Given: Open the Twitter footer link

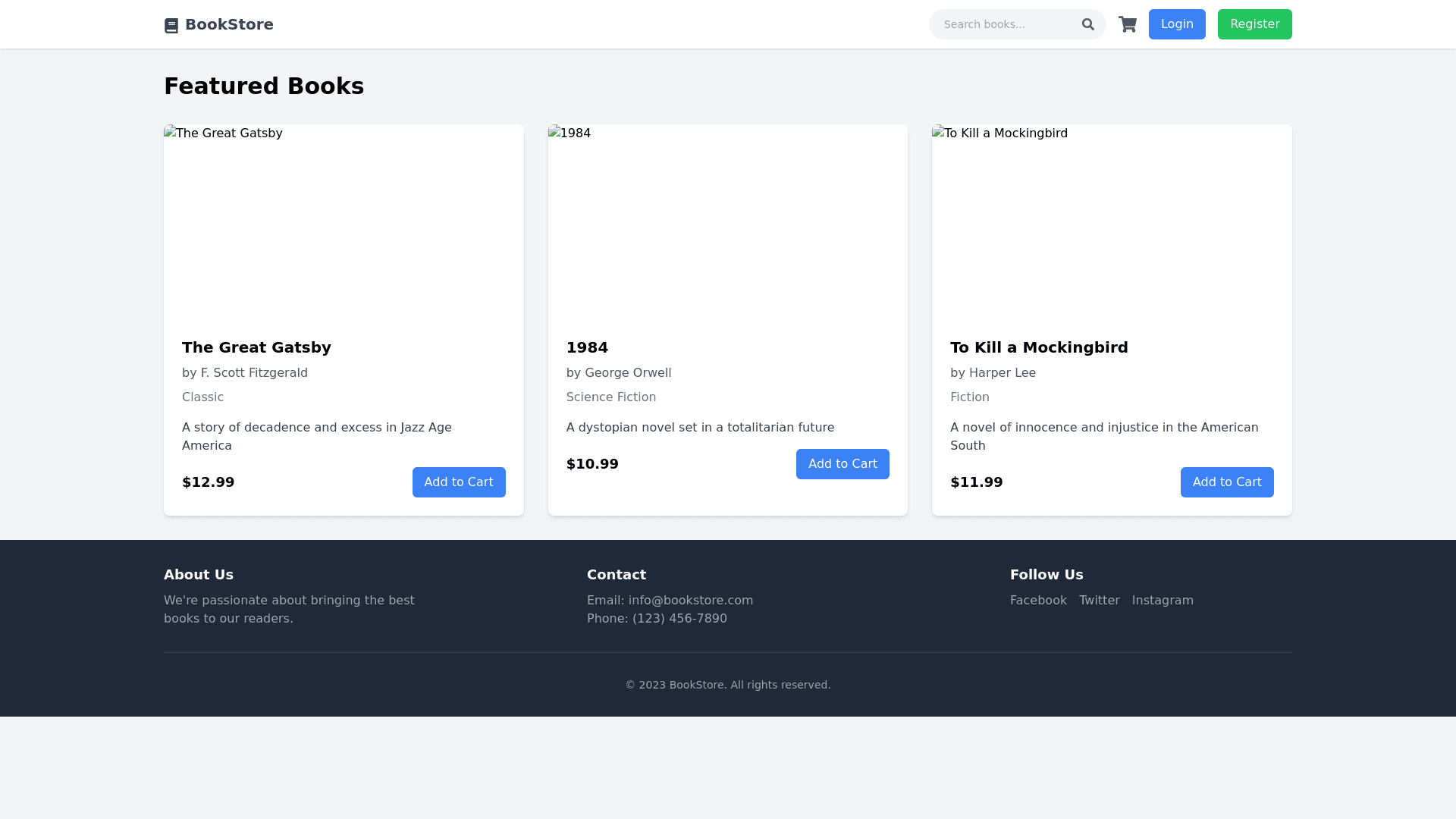Looking at the screenshot, I should pyautogui.click(x=1099, y=601).
